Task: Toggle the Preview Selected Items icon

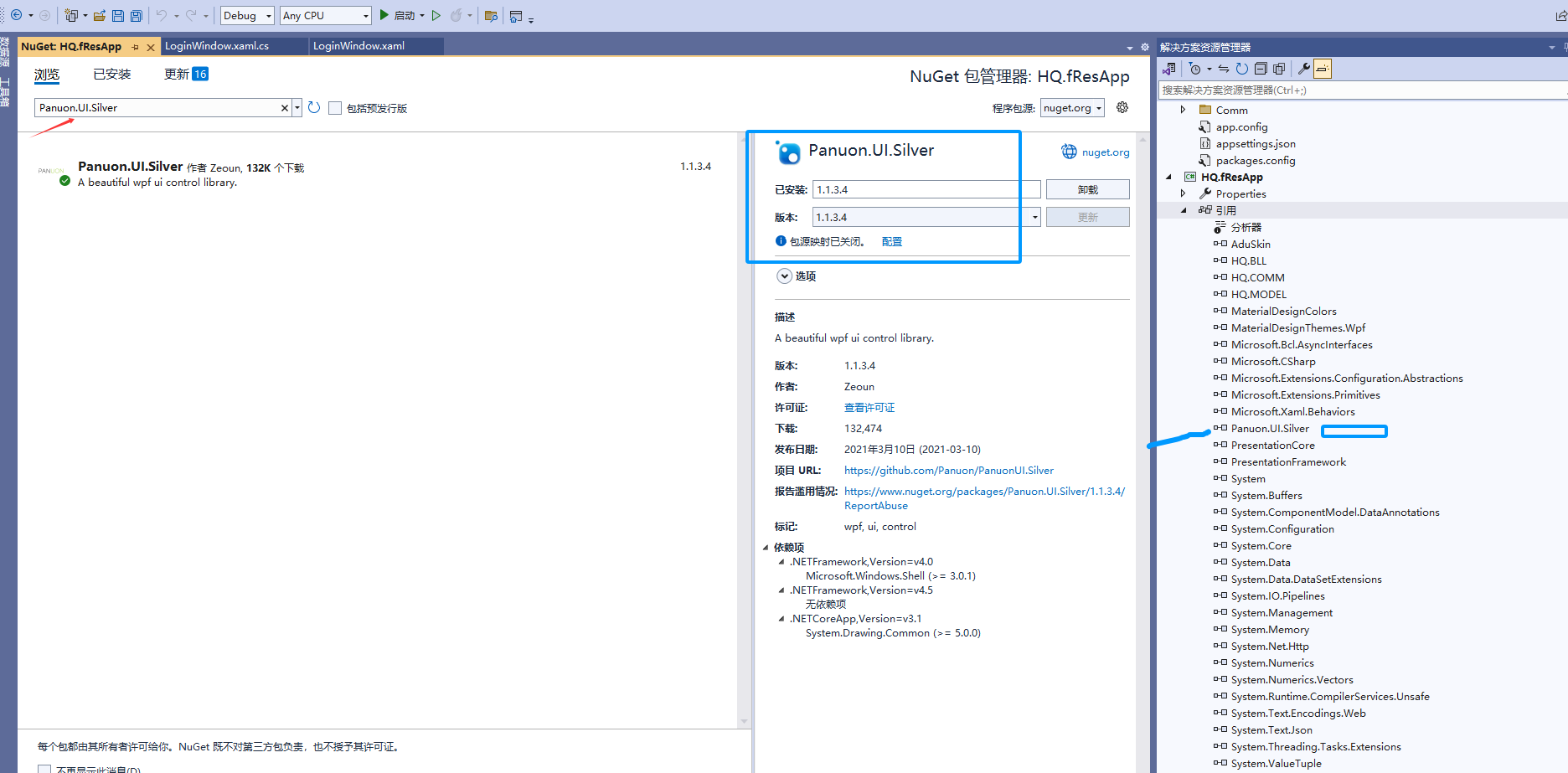Action: tap(1322, 69)
